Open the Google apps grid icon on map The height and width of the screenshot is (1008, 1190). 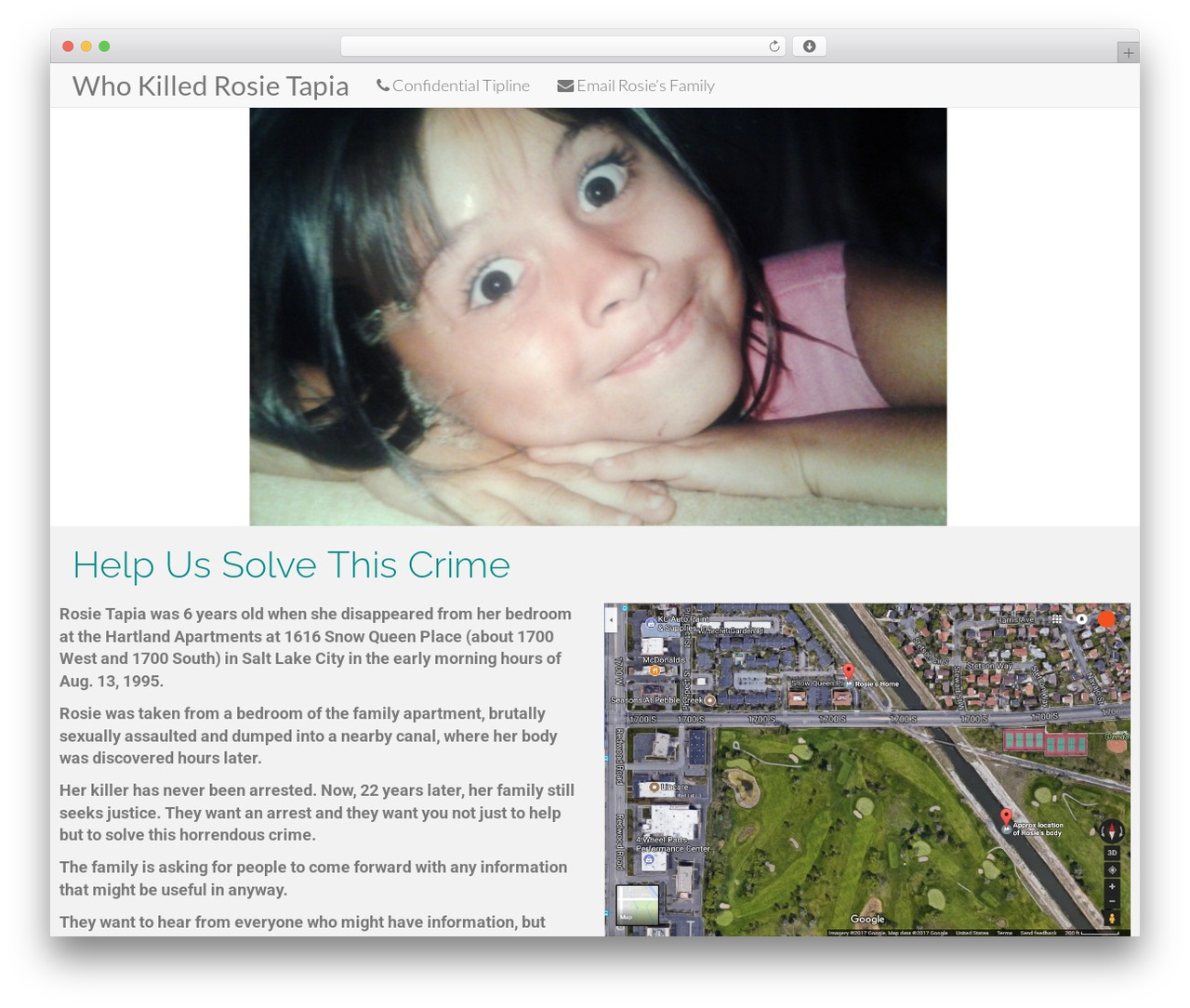[x=1057, y=618]
